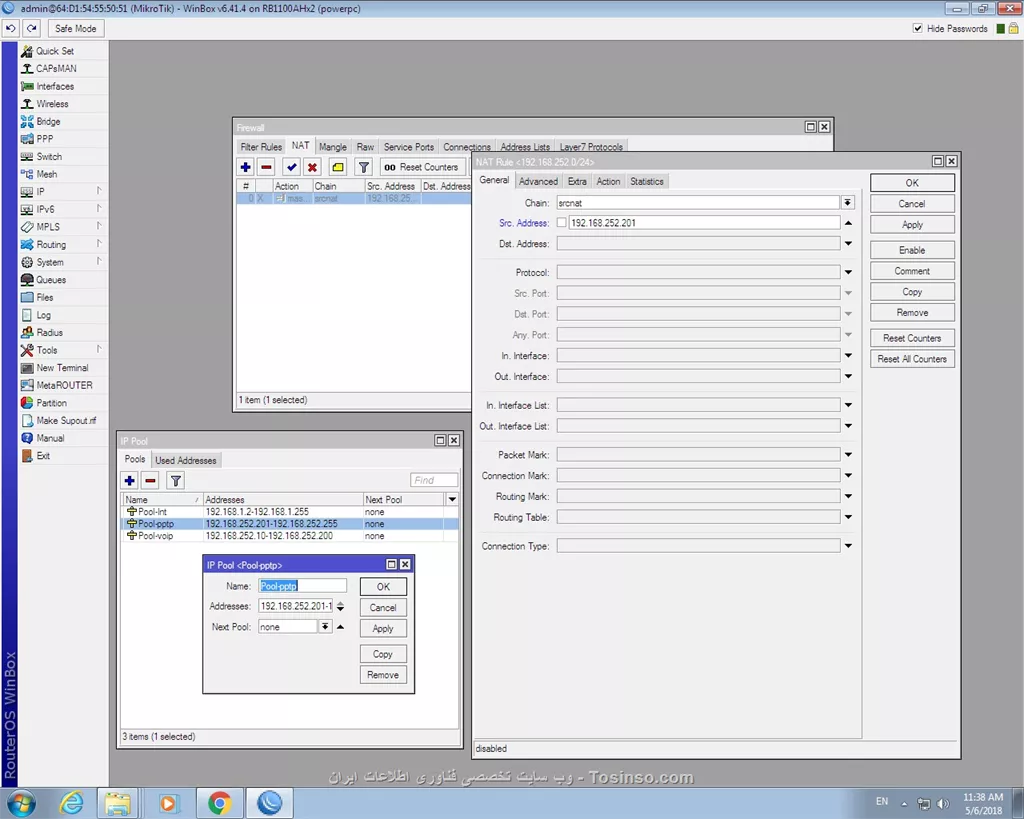Screen dimensions: 1024x819
Task: Open MetaROUTER from the sidebar
Action: 64,385
